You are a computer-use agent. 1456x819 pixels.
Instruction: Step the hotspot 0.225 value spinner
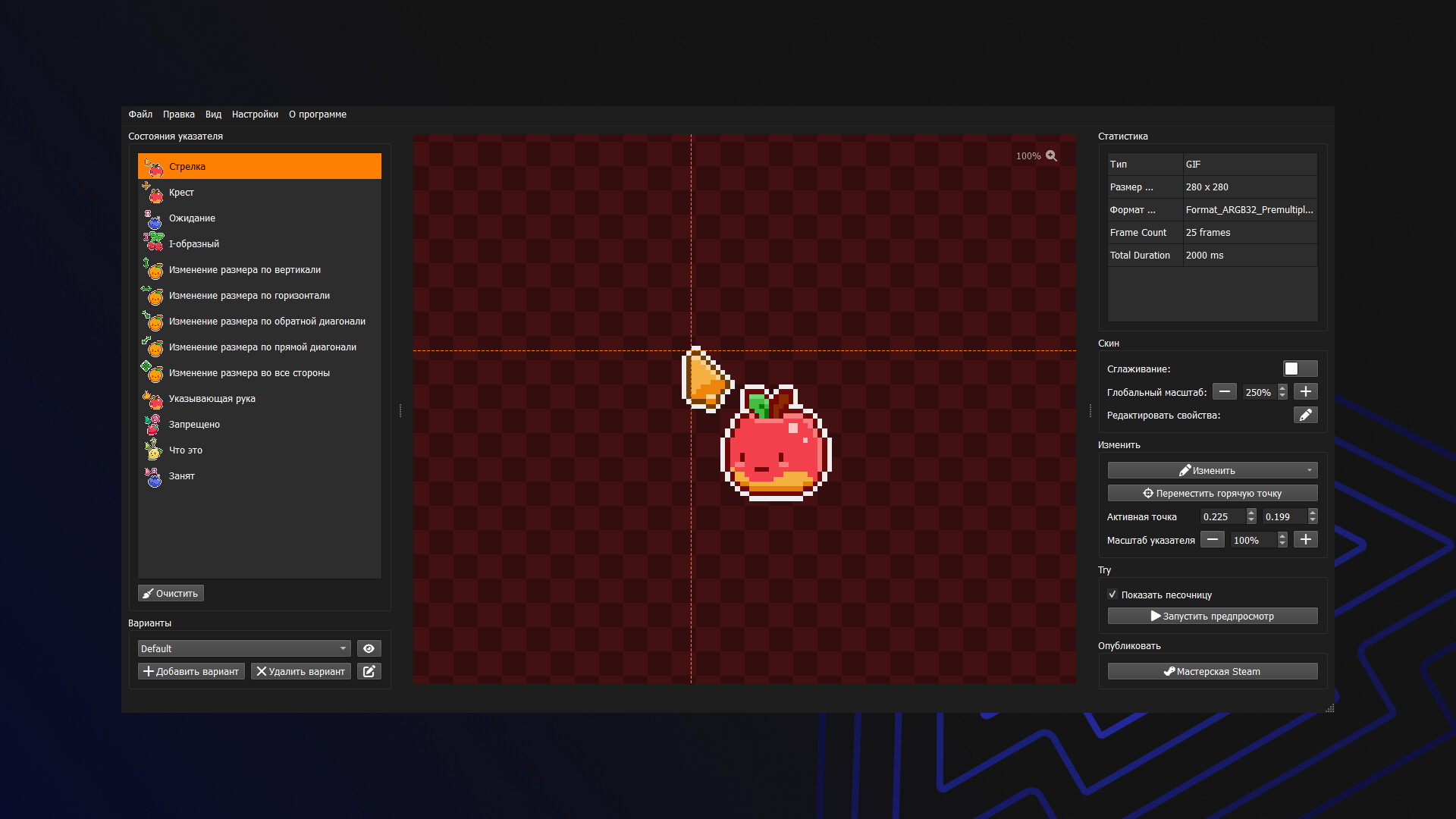1251,516
